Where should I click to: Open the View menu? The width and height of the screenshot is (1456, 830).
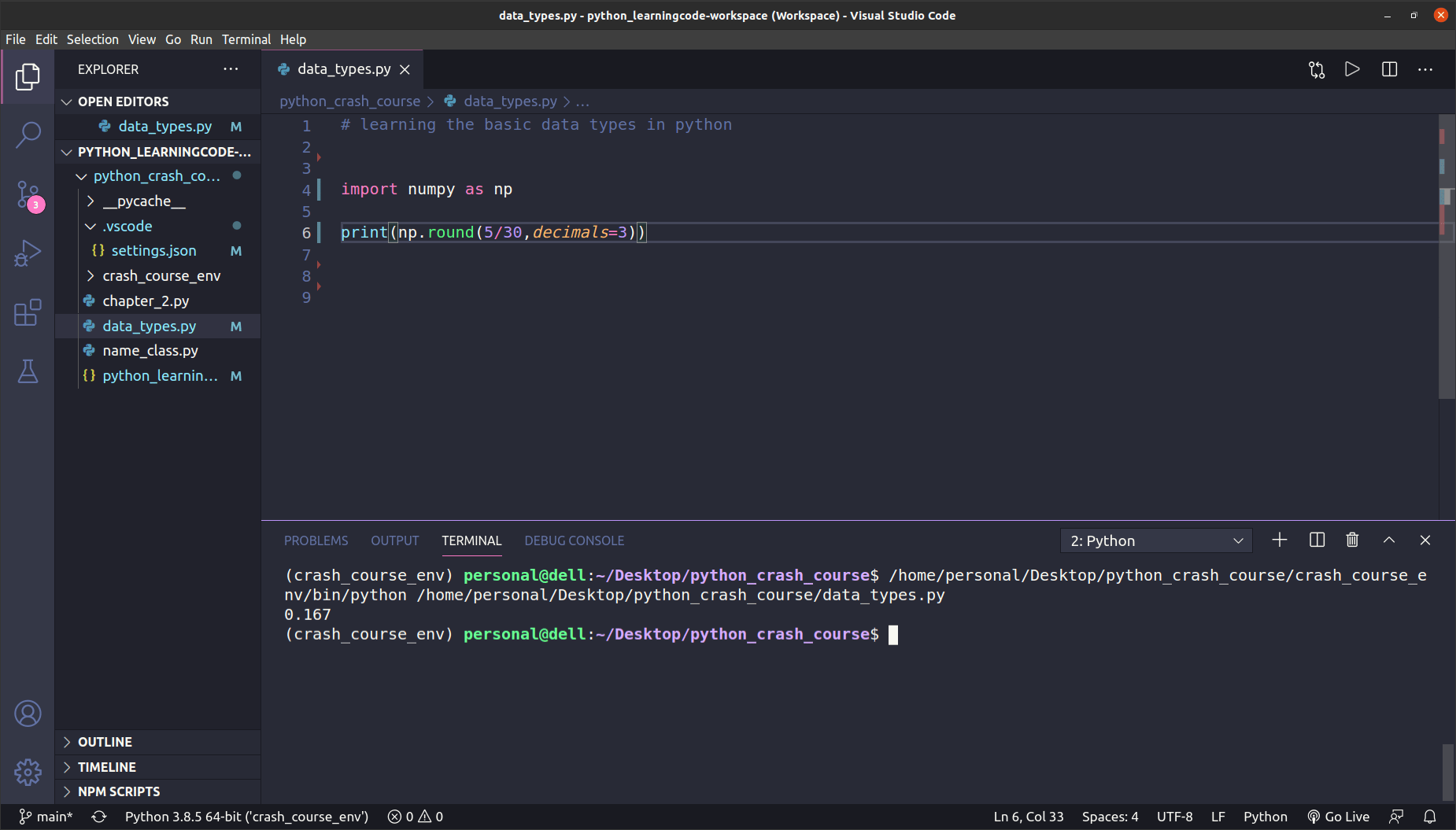pos(142,39)
